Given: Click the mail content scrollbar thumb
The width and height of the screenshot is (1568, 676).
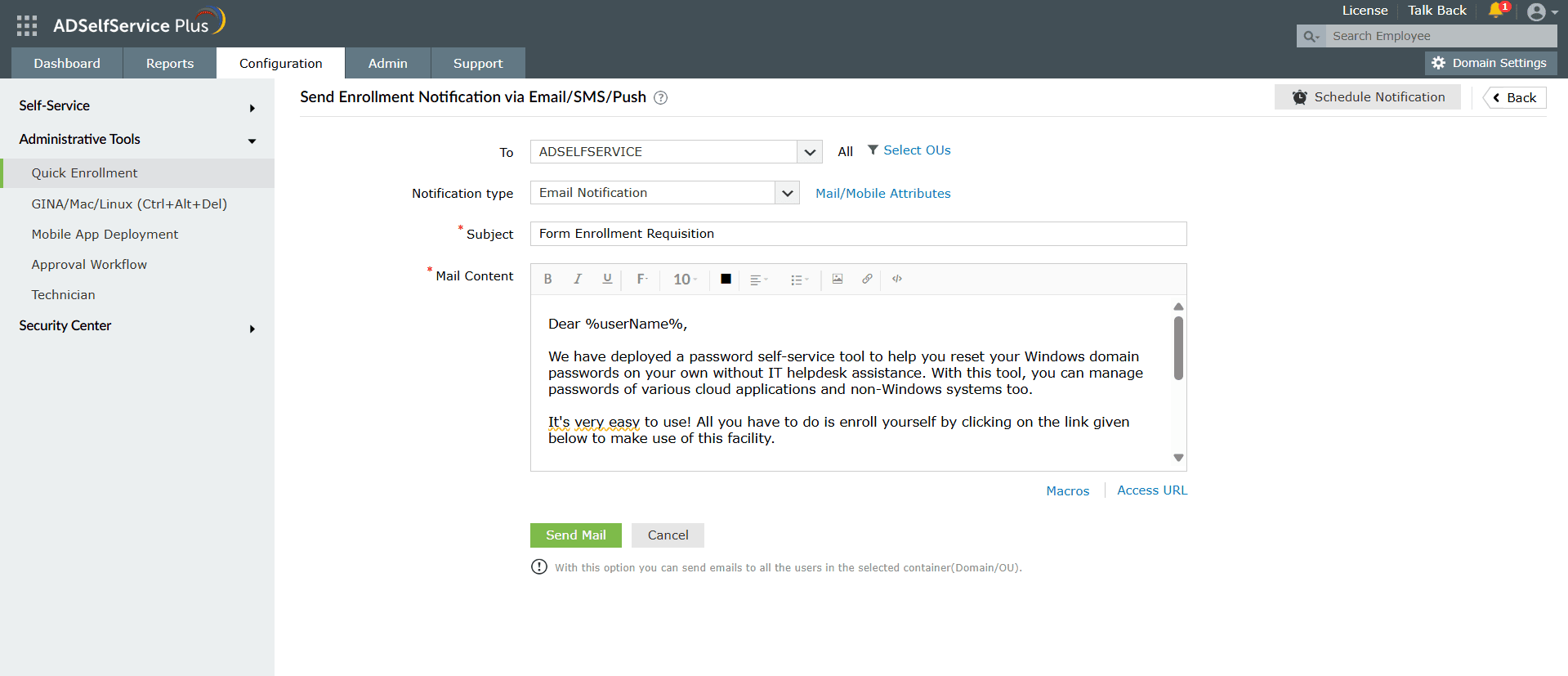Looking at the screenshot, I should 1178,348.
